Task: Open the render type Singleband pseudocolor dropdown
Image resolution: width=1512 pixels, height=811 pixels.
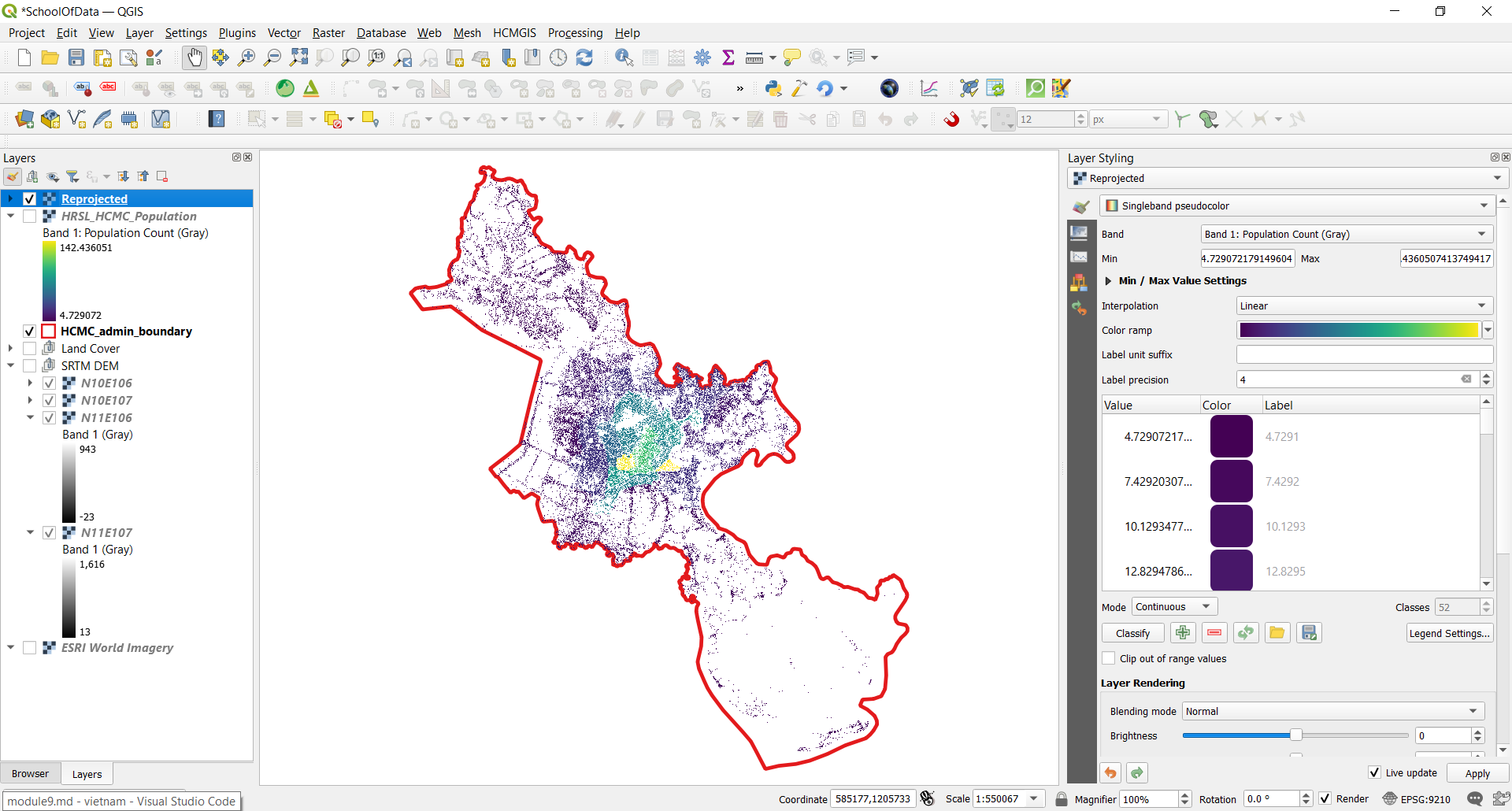Action: (x=1296, y=206)
